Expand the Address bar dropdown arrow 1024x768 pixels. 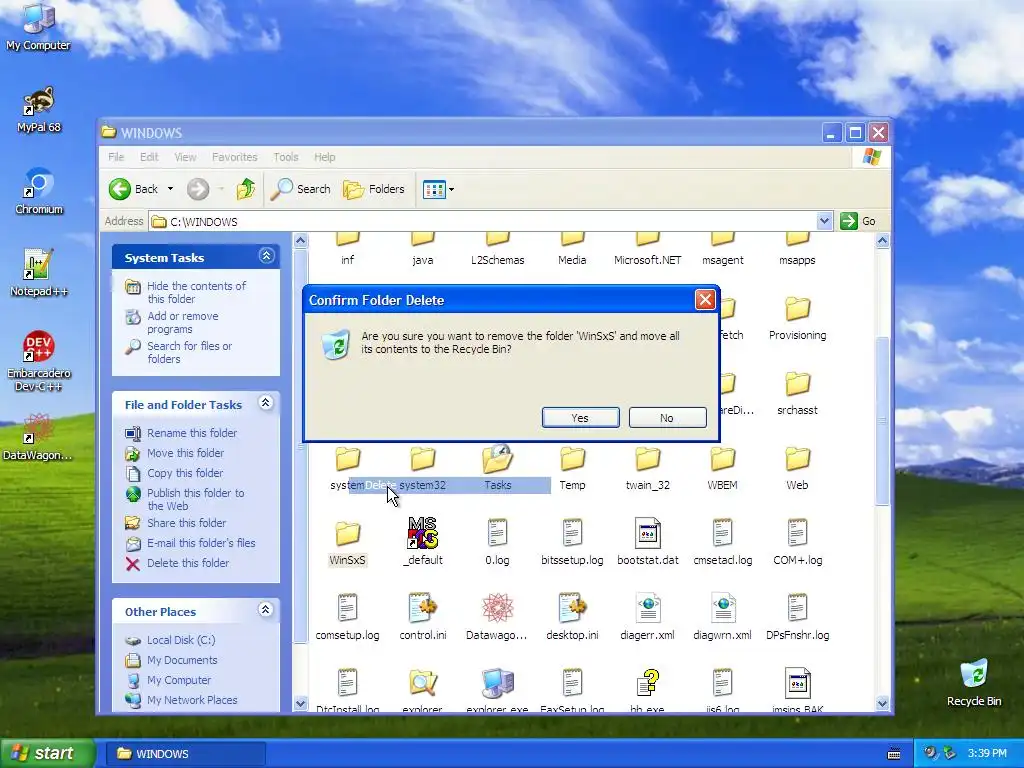(824, 221)
